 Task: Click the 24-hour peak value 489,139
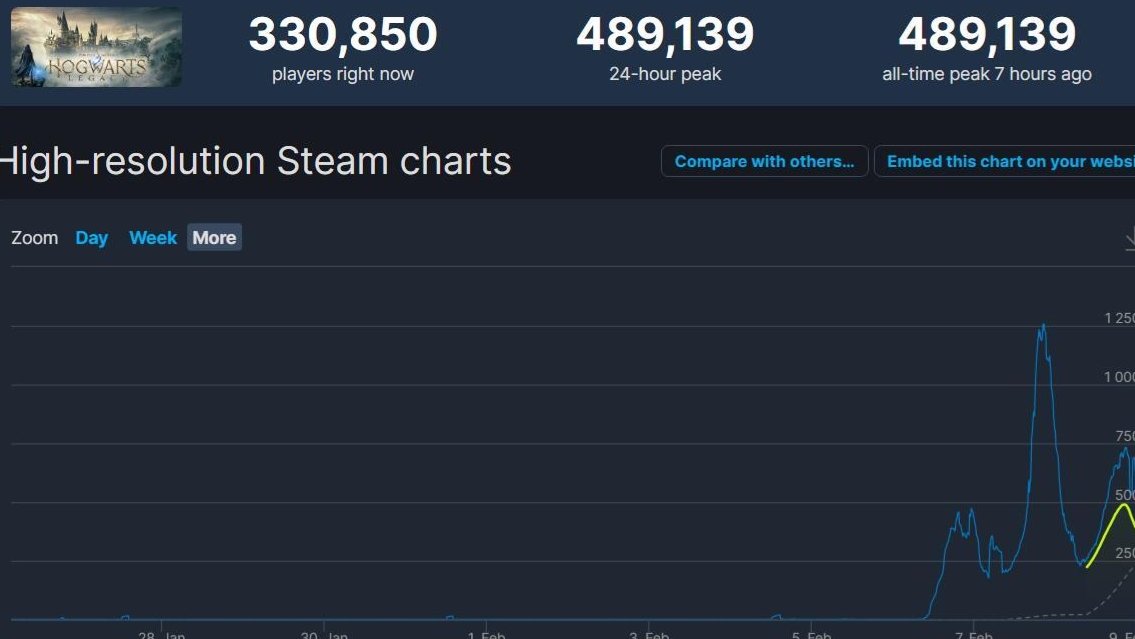666,35
